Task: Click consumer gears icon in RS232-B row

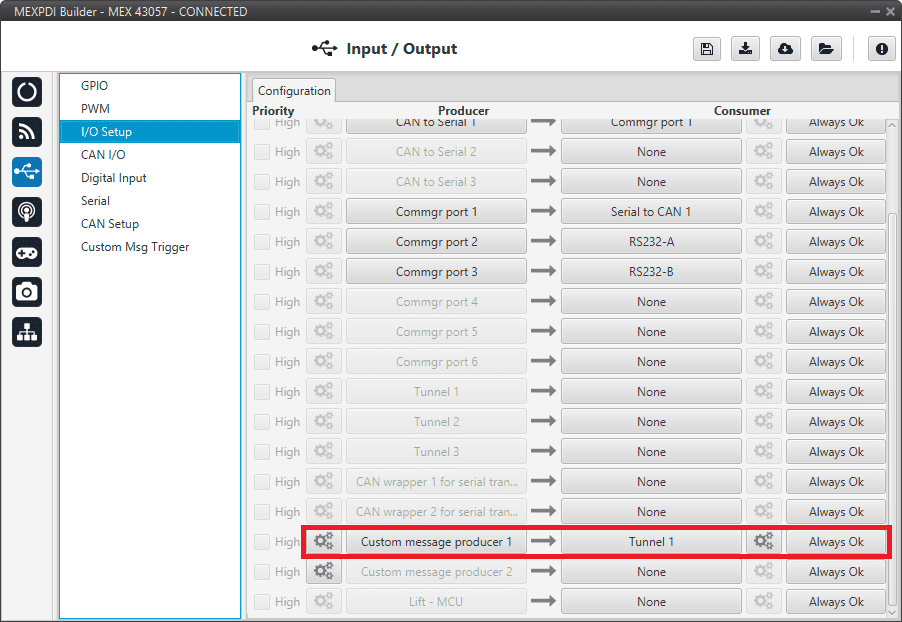Action: pos(764,271)
